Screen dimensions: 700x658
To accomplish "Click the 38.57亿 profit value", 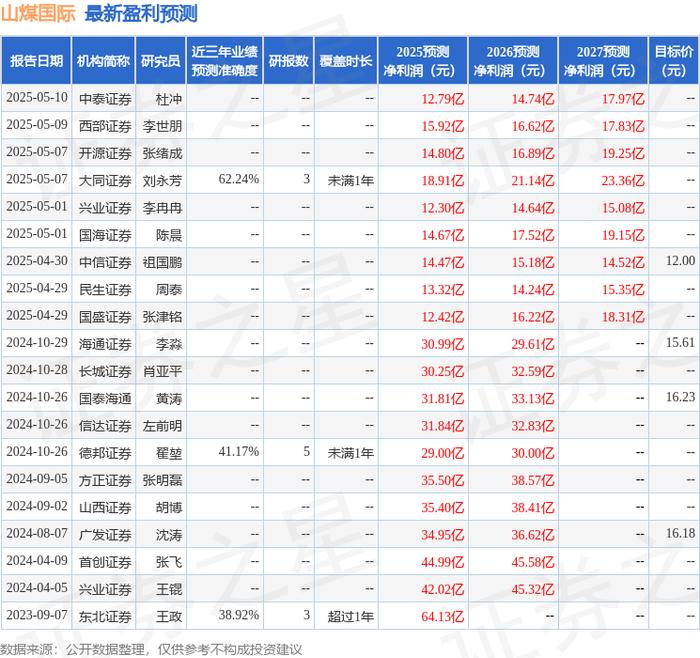I will (533, 480).
